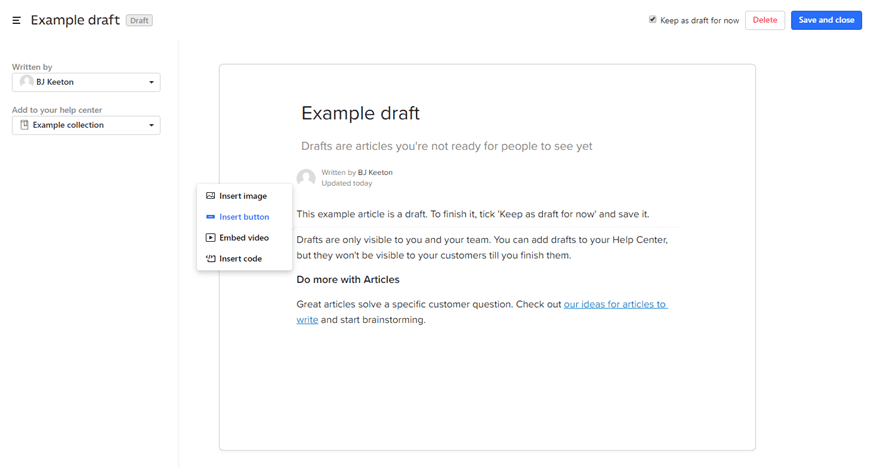Open the Example collection dropdown arrow
Screen dimensions: 880x468
pos(151,125)
